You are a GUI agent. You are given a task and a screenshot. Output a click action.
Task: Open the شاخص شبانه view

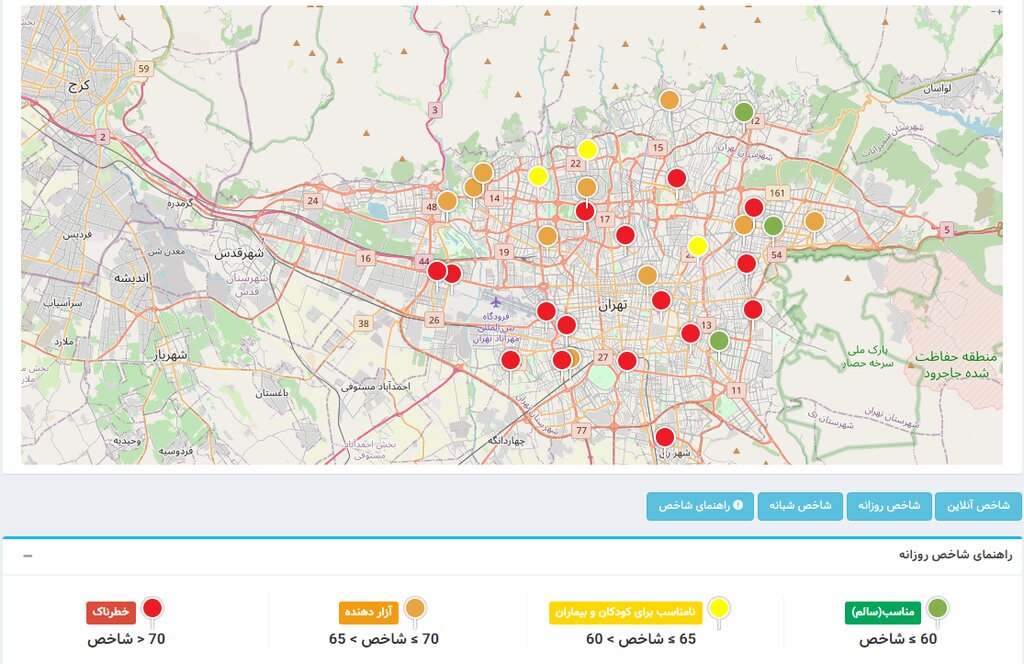click(800, 506)
